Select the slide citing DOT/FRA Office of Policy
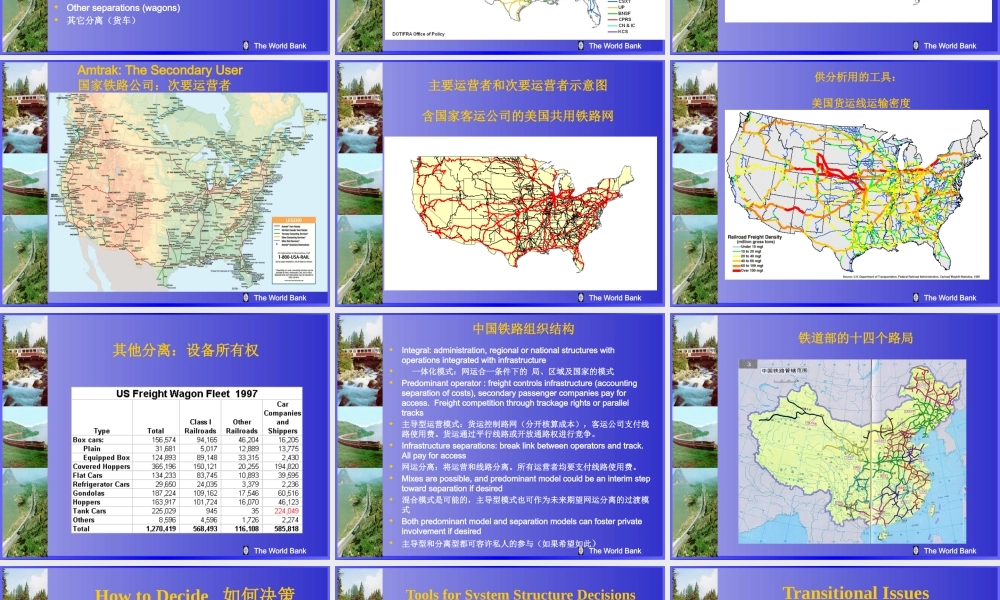 click(500, 26)
